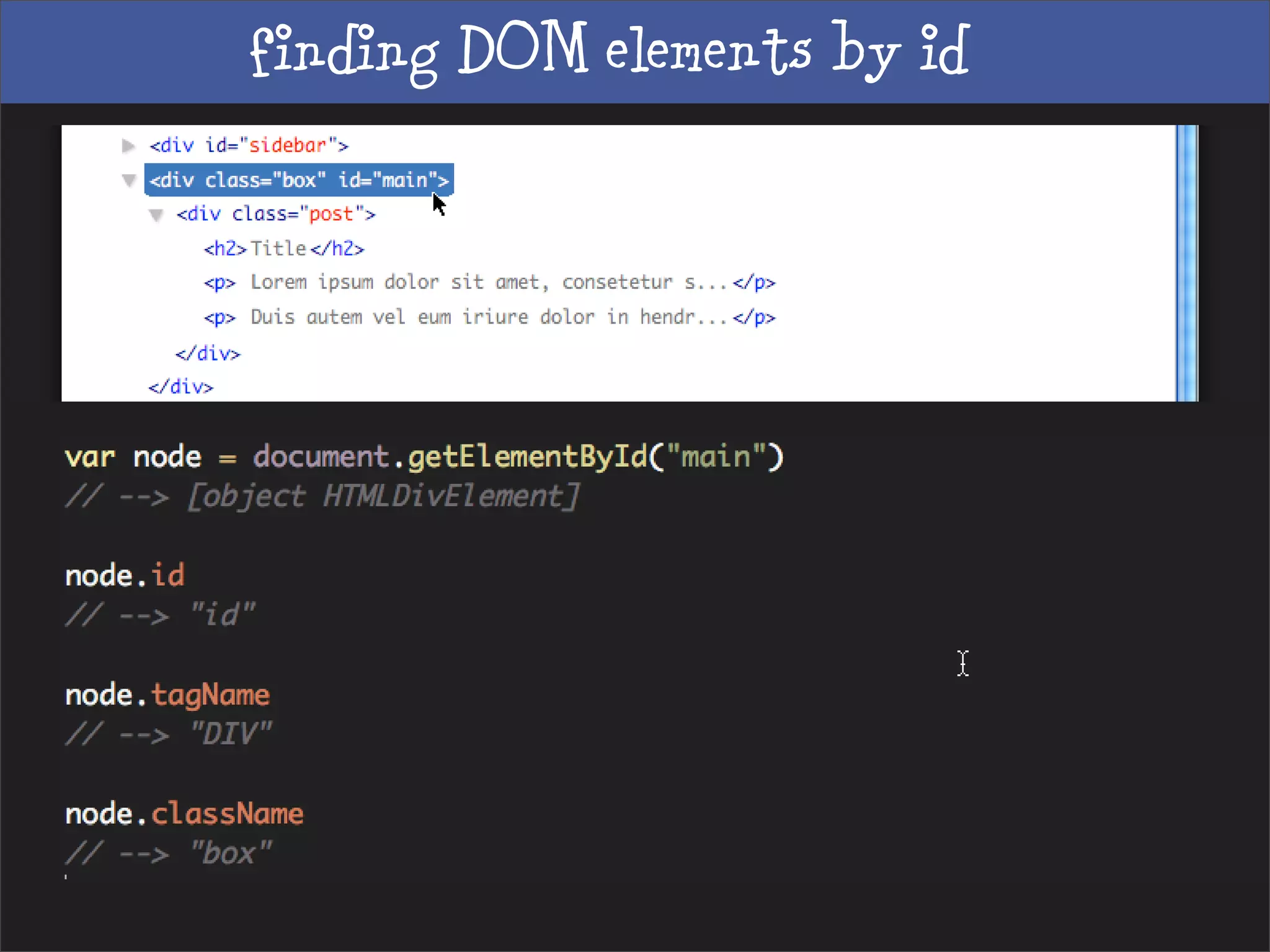This screenshot has height=952, width=1270.
Task: Click the inner closing </div> tag under the paragraphs
Action: [x=208, y=353]
